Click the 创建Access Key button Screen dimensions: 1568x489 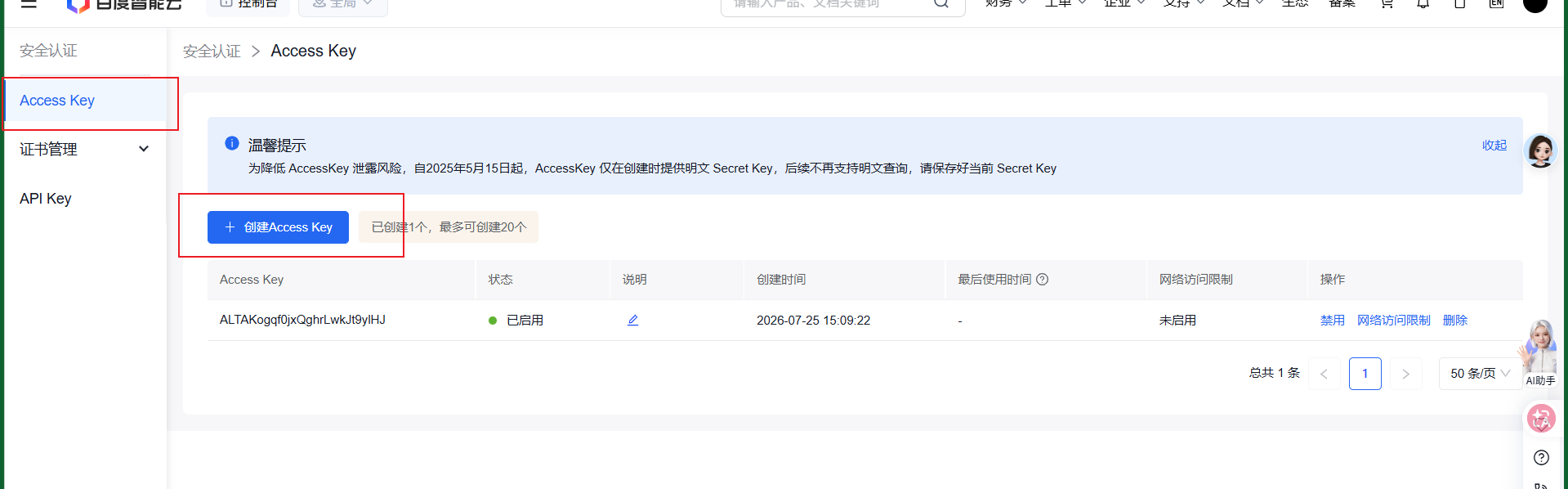click(278, 227)
